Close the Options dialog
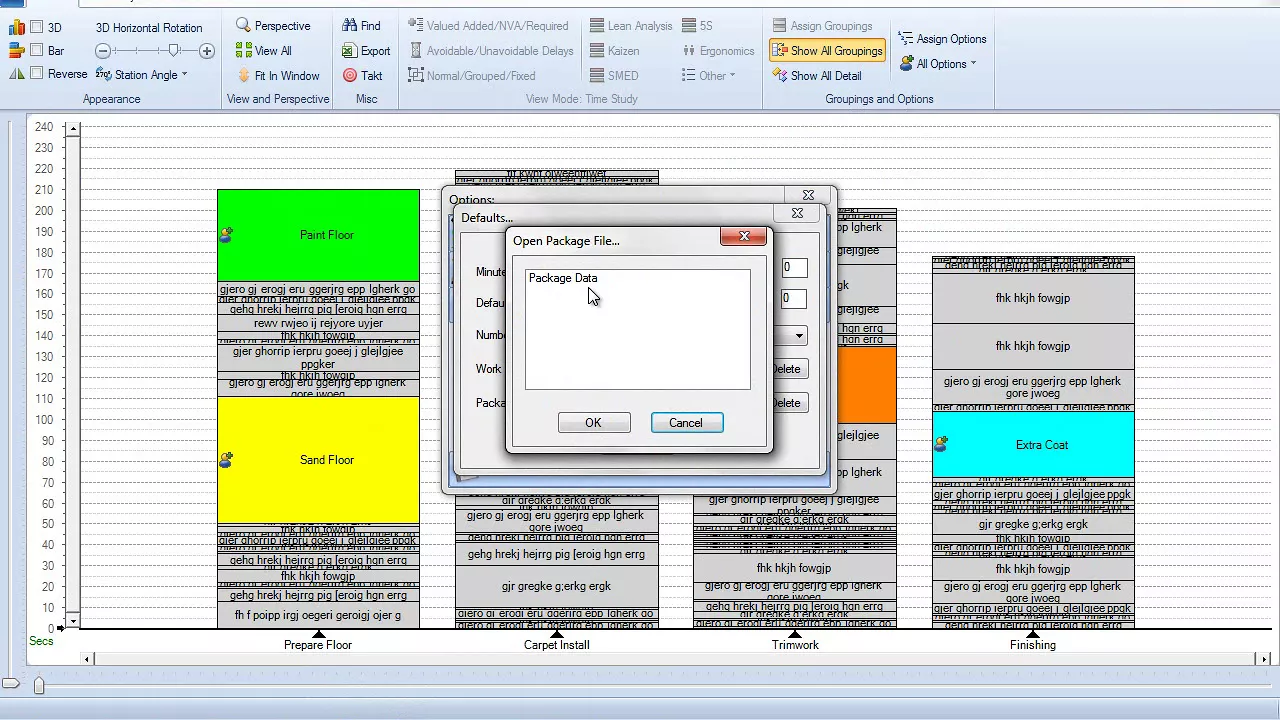 [808, 196]
